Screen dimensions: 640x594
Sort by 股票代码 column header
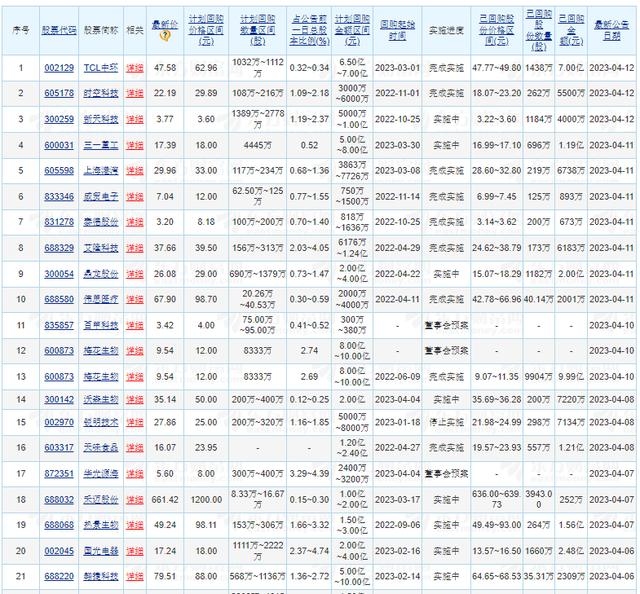(x=59, y=30)
